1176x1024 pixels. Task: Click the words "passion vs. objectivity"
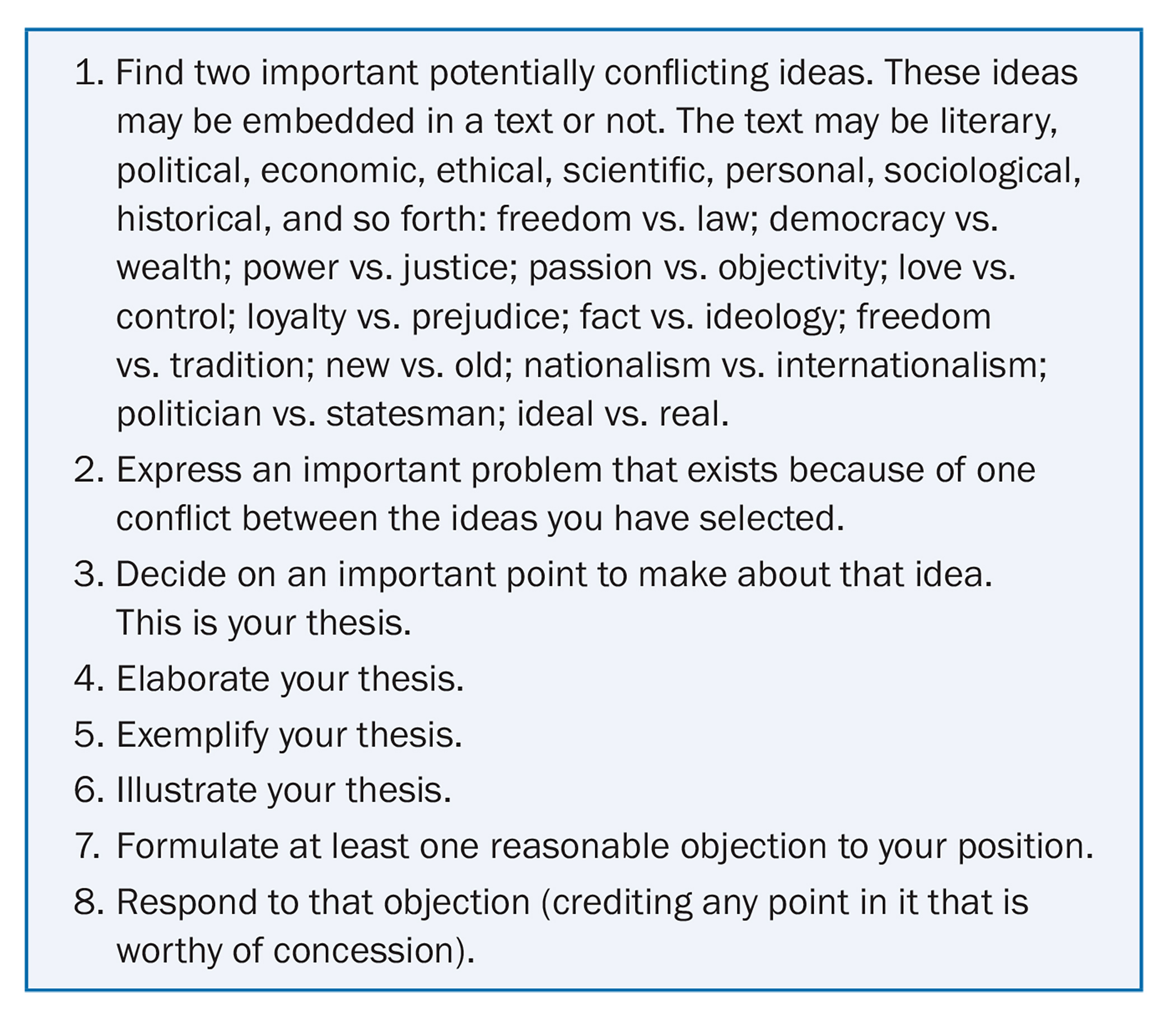click(x=708, y=268)
